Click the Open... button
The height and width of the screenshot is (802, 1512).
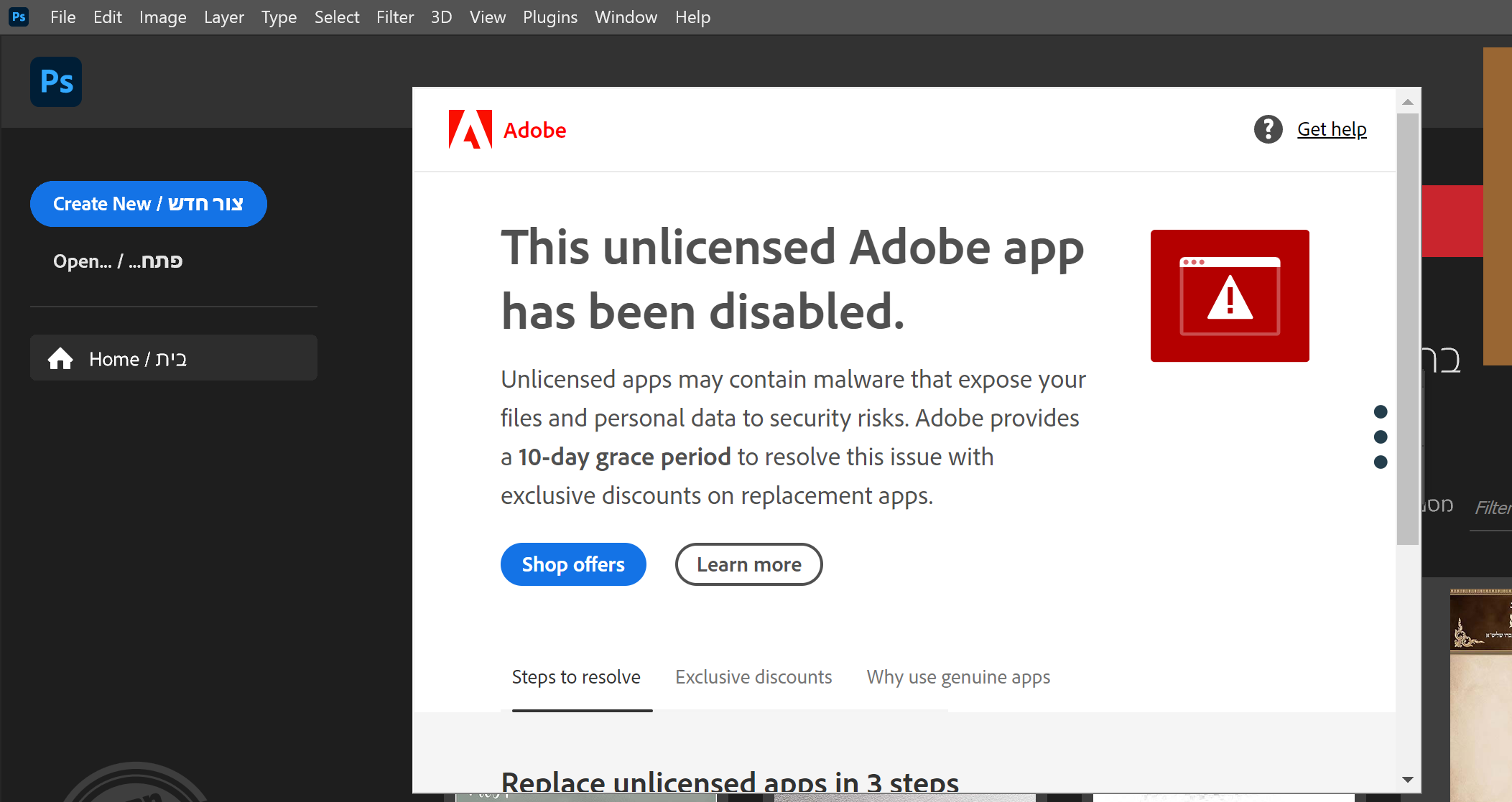(x=118, y=261)
